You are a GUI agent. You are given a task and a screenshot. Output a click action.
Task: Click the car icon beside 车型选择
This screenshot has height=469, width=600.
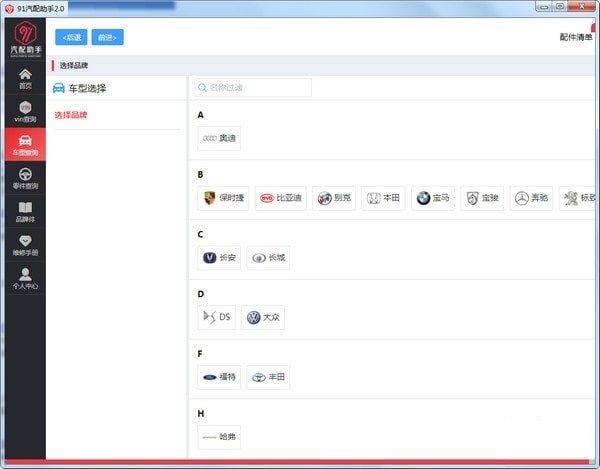[59, 88]
